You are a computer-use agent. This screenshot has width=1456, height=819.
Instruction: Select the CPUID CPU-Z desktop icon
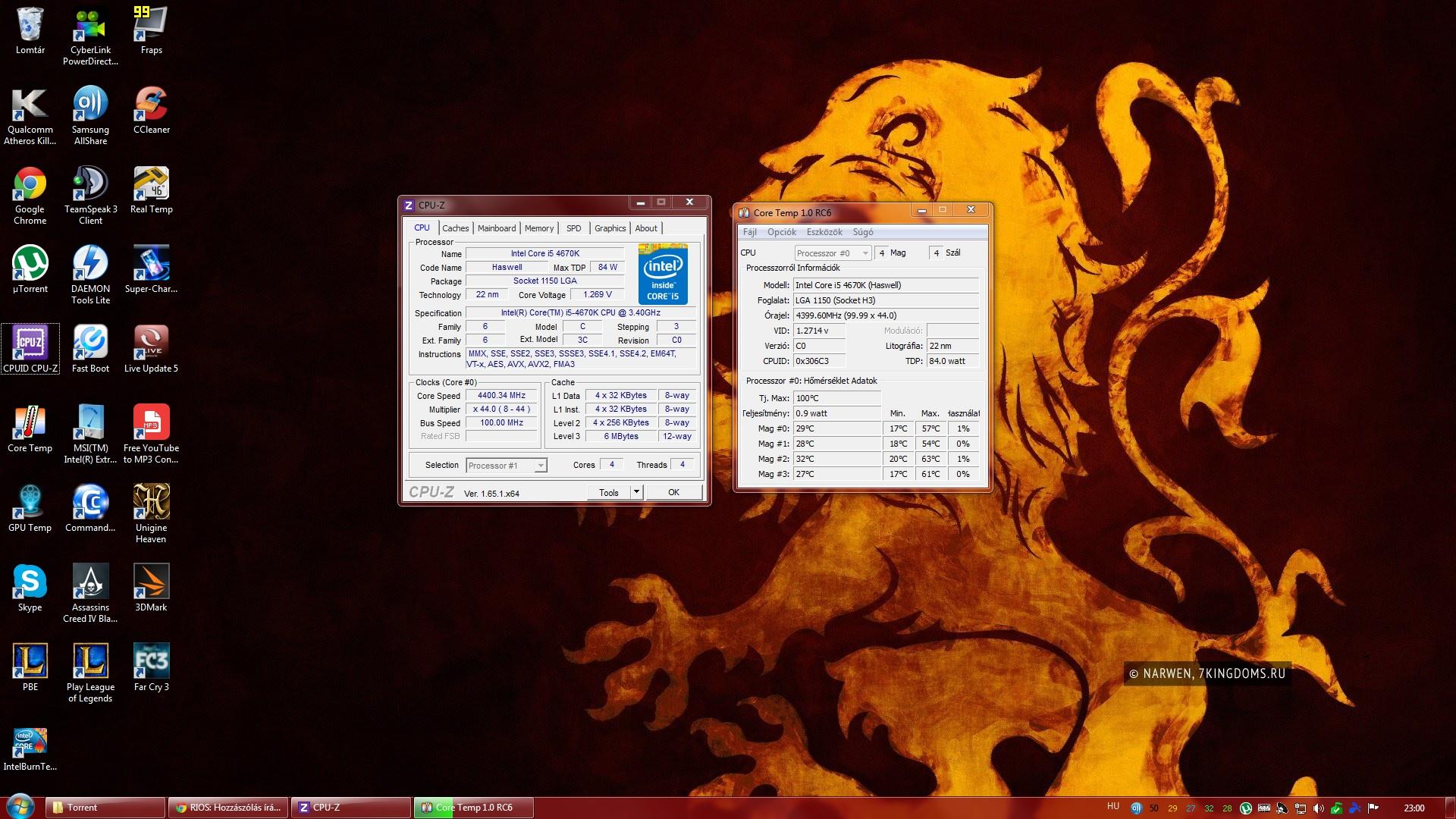[x=30, y=350]
